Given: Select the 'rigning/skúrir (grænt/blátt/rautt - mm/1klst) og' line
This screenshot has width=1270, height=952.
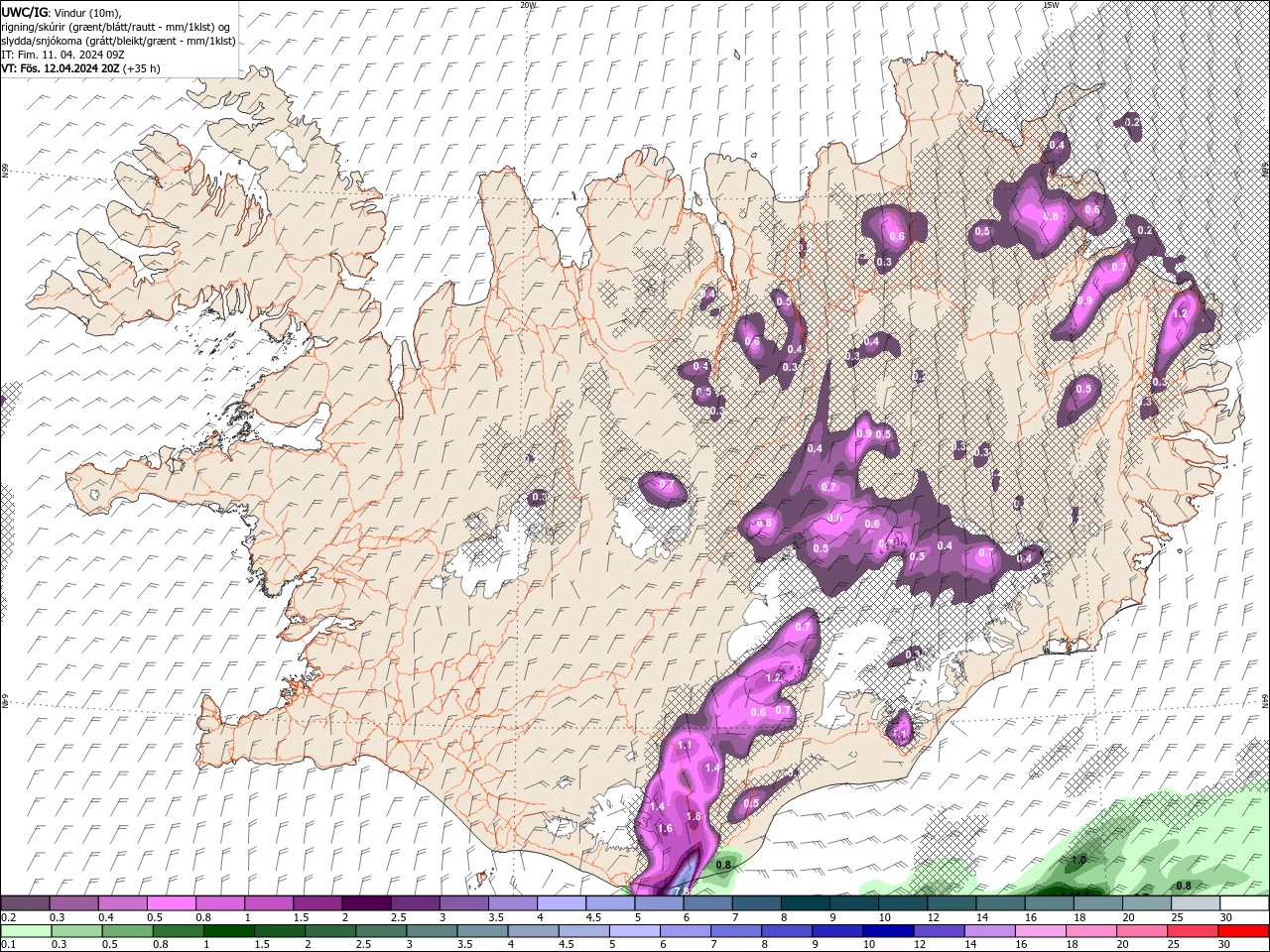Looking at the screenshot, I should point(115,27).
